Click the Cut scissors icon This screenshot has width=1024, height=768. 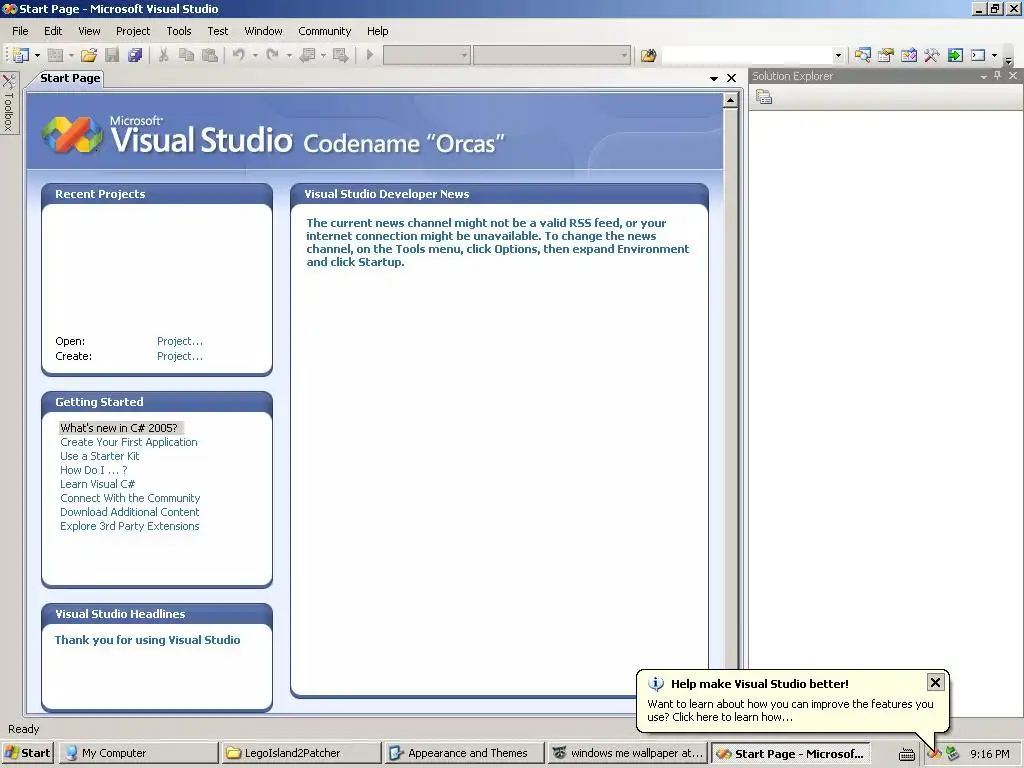coord(164,55)
